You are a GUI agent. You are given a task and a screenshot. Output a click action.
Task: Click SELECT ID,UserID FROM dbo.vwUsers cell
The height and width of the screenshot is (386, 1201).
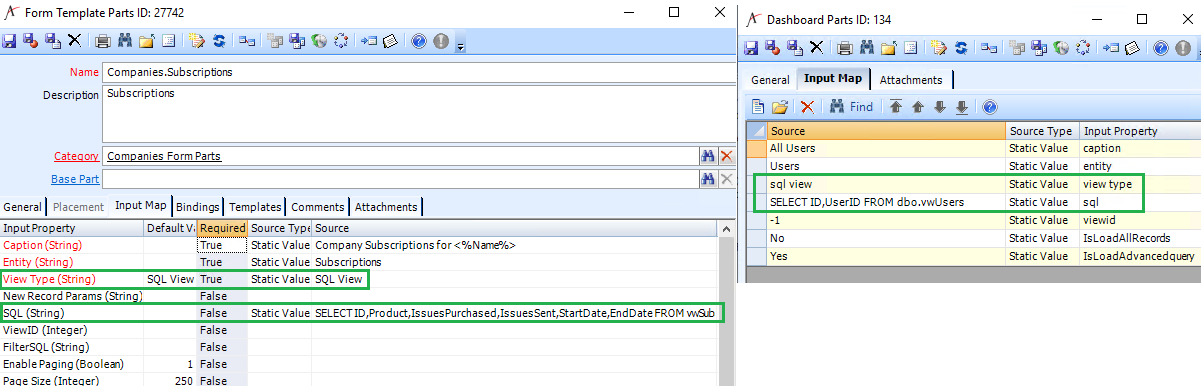pos(886,202)
